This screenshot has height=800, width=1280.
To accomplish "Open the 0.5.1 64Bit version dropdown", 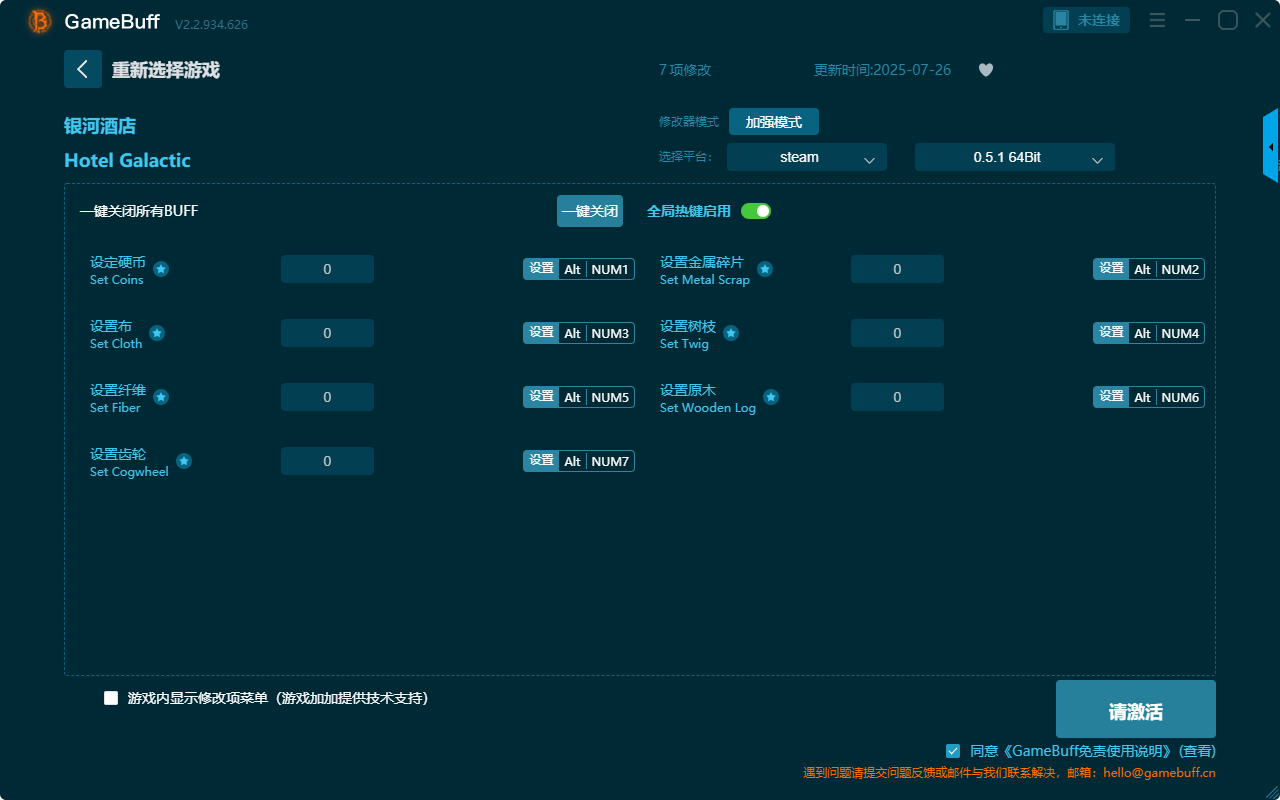I will coord(1014,157).
